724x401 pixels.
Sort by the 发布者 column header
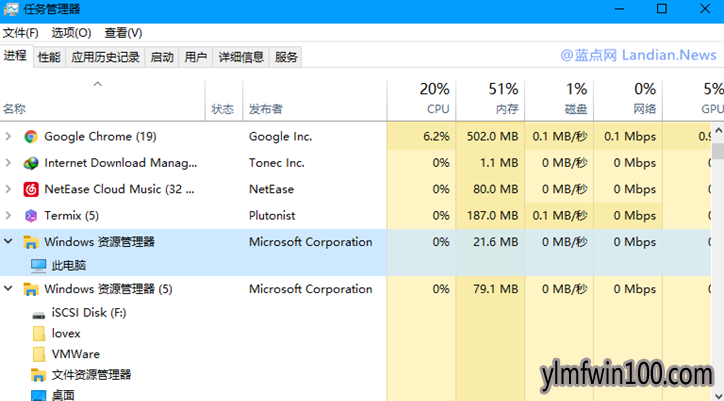point(314,101)
